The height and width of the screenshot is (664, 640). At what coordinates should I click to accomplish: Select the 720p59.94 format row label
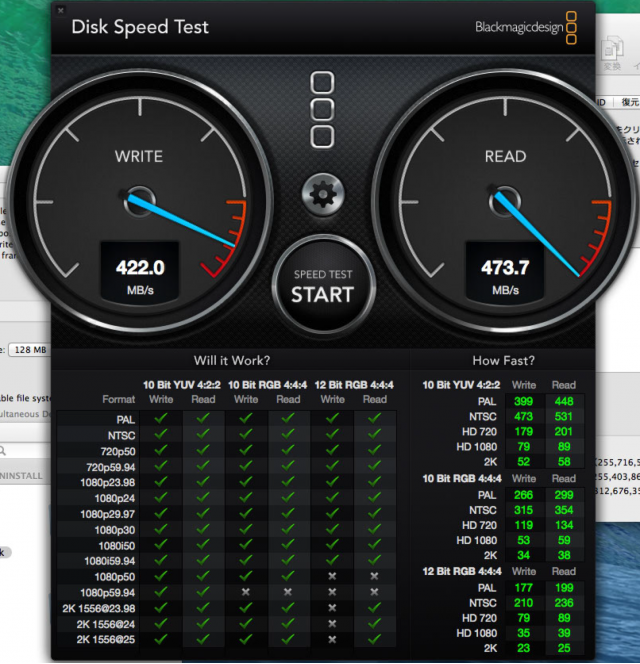pyautogui.click(x=111, y=467)
